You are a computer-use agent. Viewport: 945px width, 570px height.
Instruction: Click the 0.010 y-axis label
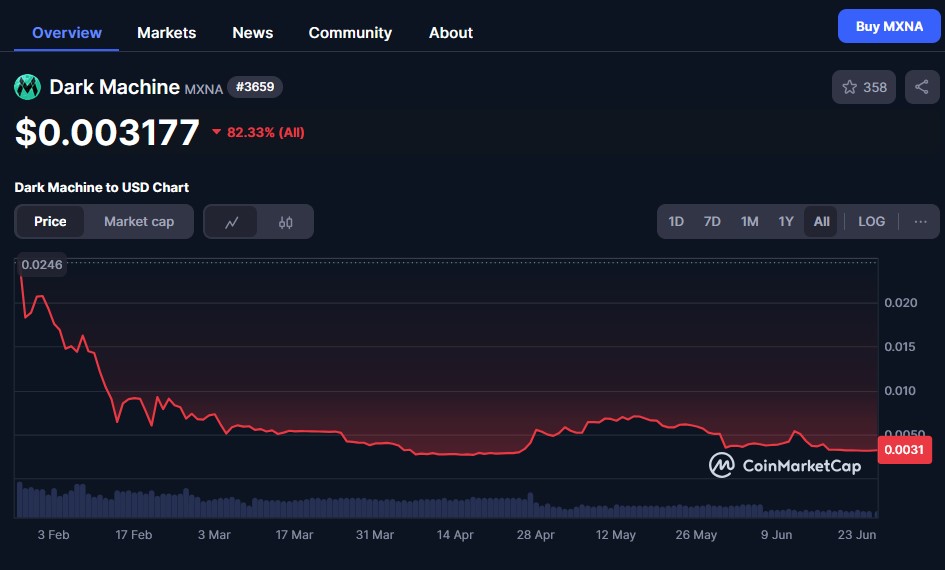coord(900,390)
